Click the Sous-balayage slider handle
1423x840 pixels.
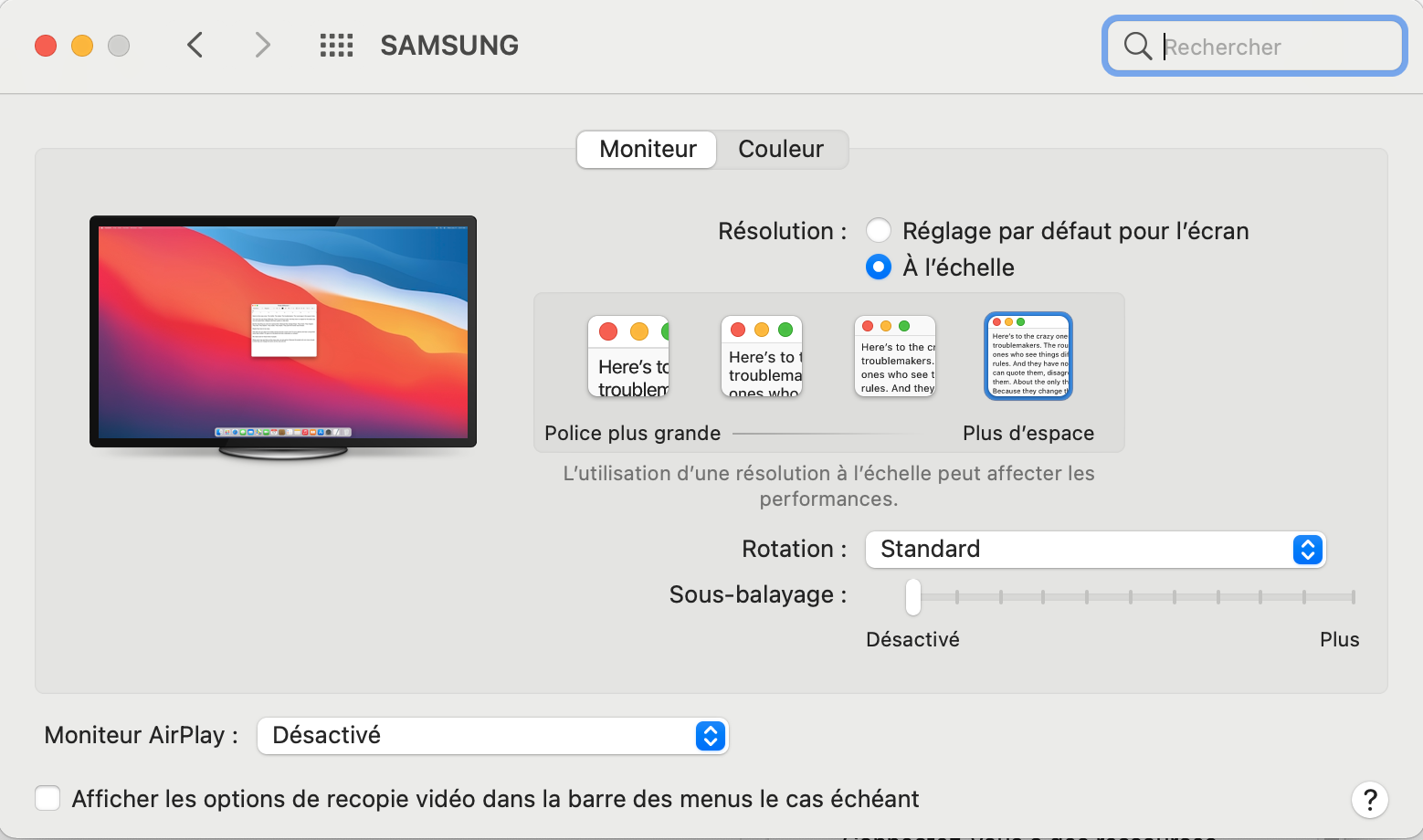[913, 597]
